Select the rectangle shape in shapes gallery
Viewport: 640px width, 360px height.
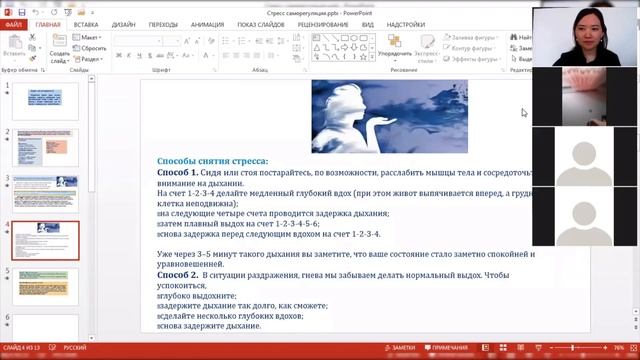(x=344, y=38)
